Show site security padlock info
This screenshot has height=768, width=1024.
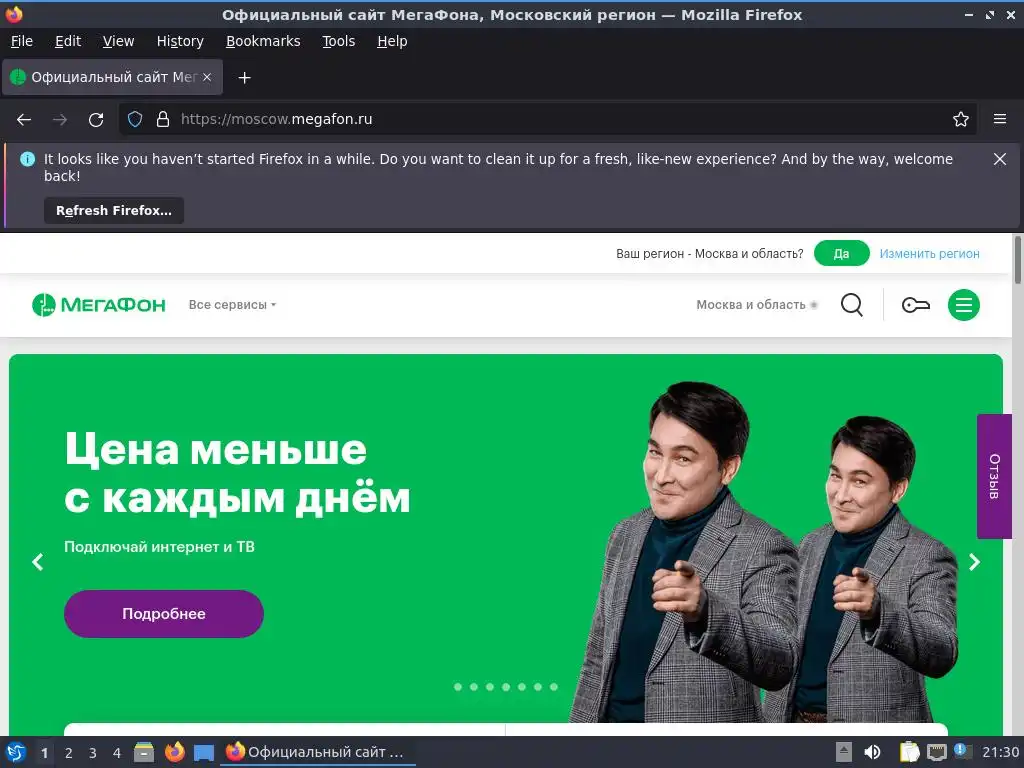click(x=163, y=119)
